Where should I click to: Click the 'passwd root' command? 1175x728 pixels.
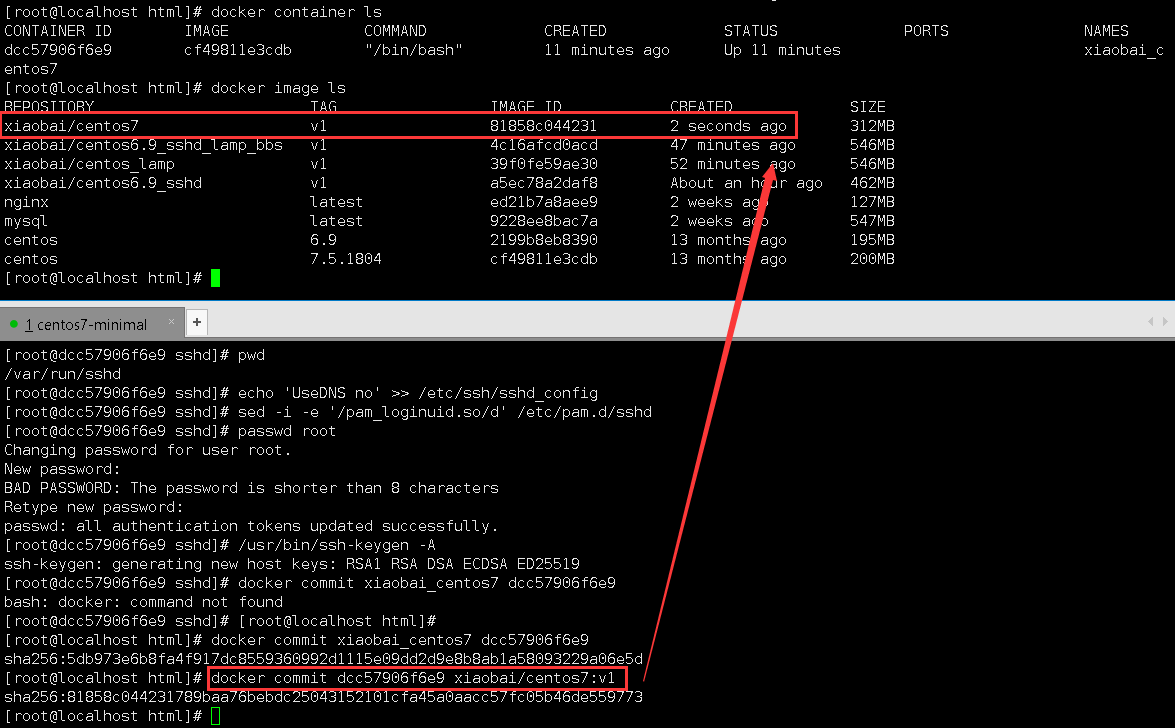tap(287, 431)
